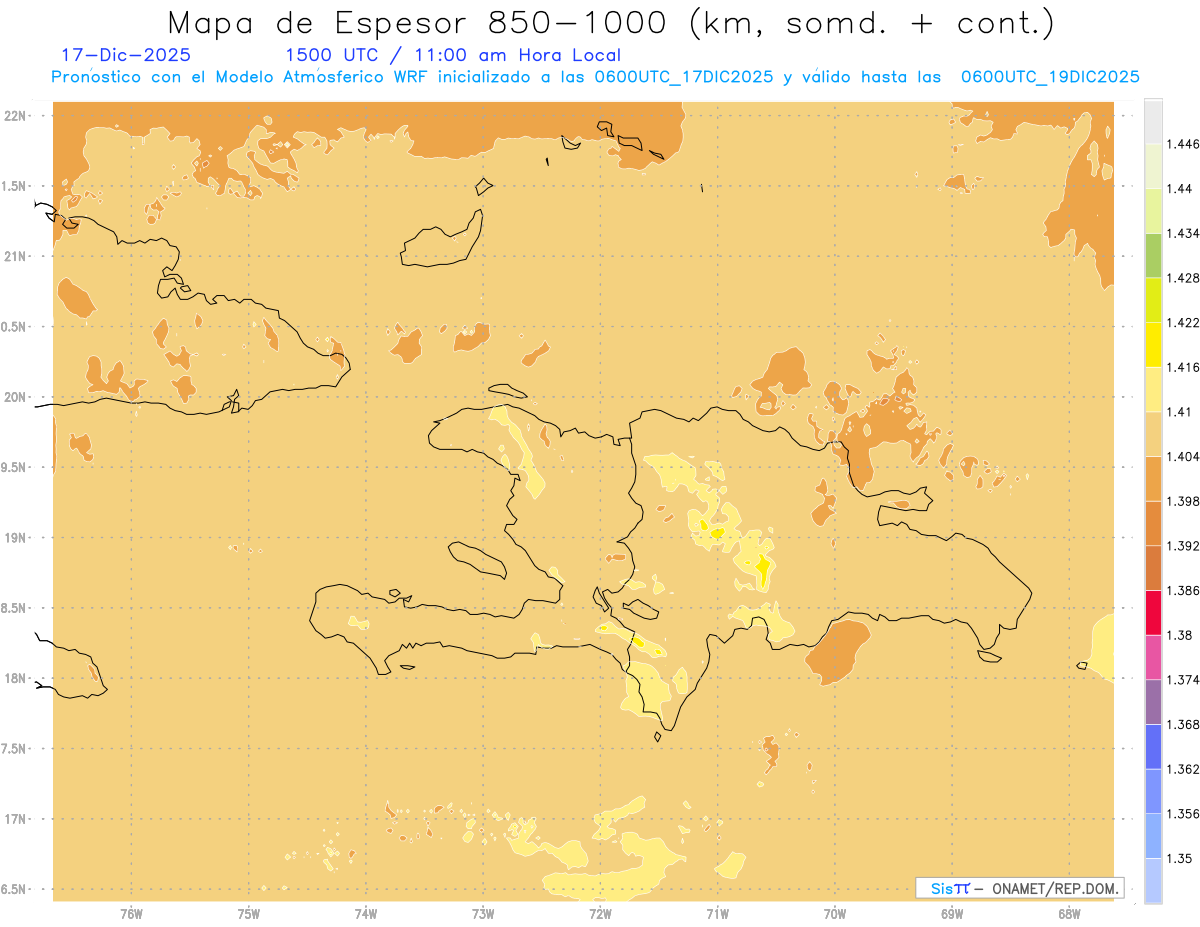Select the colorbar value "1.356"
This screenshot has width=1200, height=927.
point(1185,814)
